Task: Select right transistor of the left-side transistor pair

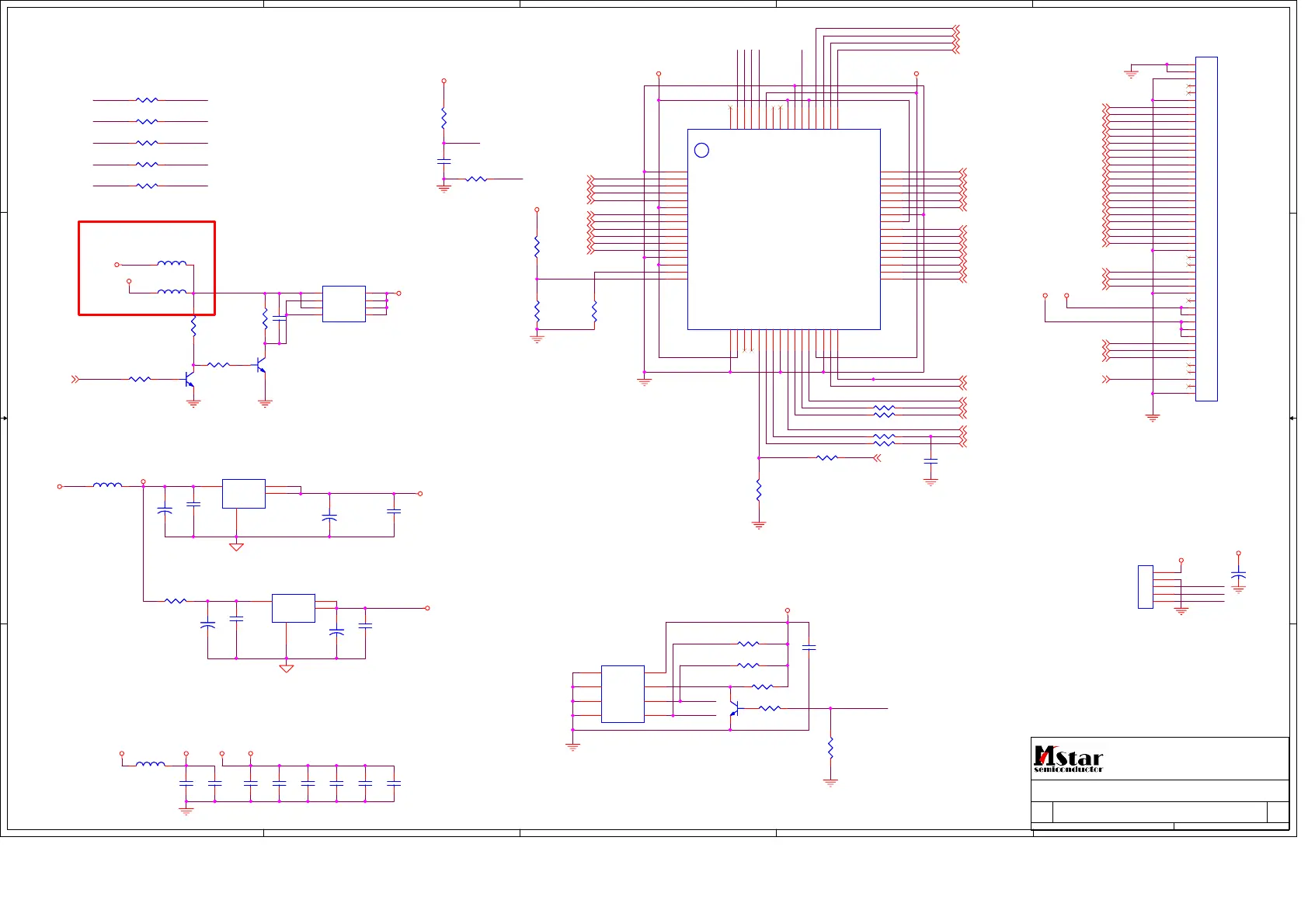Action: tap(261, 365)
